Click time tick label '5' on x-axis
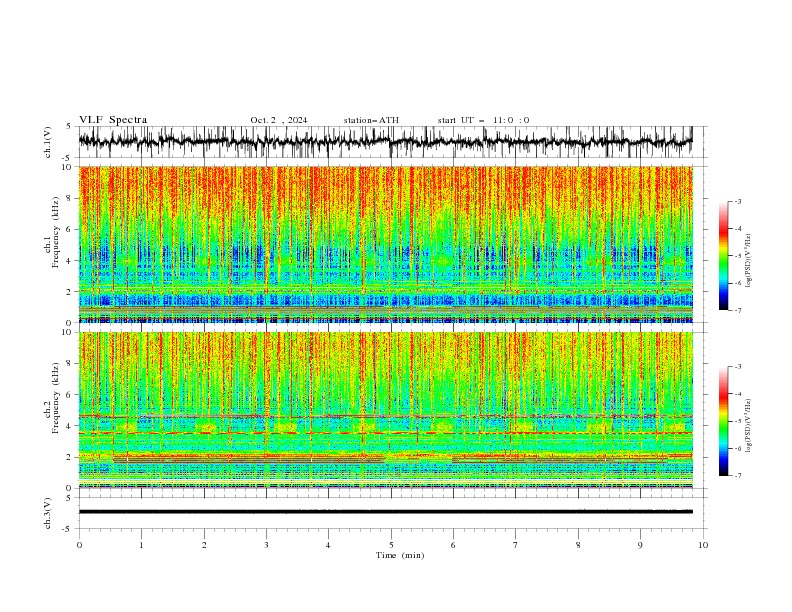Screen dimensions: 792x612 tap(391, 545)
